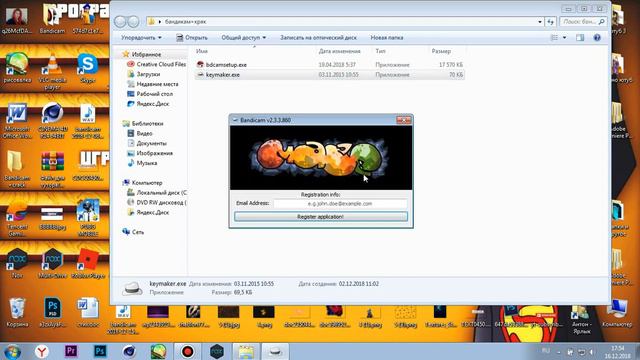
Task: Open the Nox hexagon icon in taskbar
Action: click(217, 351)
